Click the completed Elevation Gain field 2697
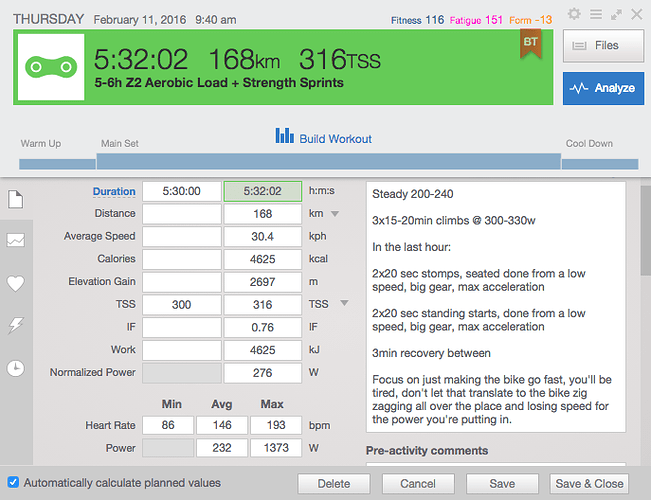This screenshot has width=651, height=500. [262, 282]
